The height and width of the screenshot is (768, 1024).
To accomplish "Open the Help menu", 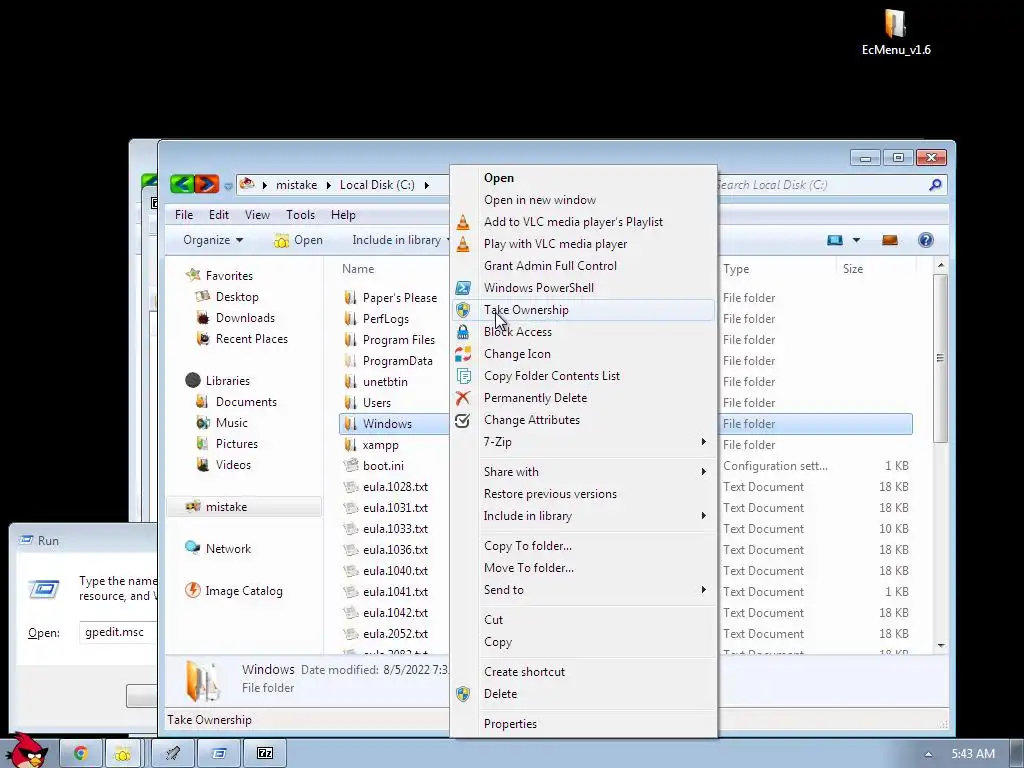I will [343, 215].
